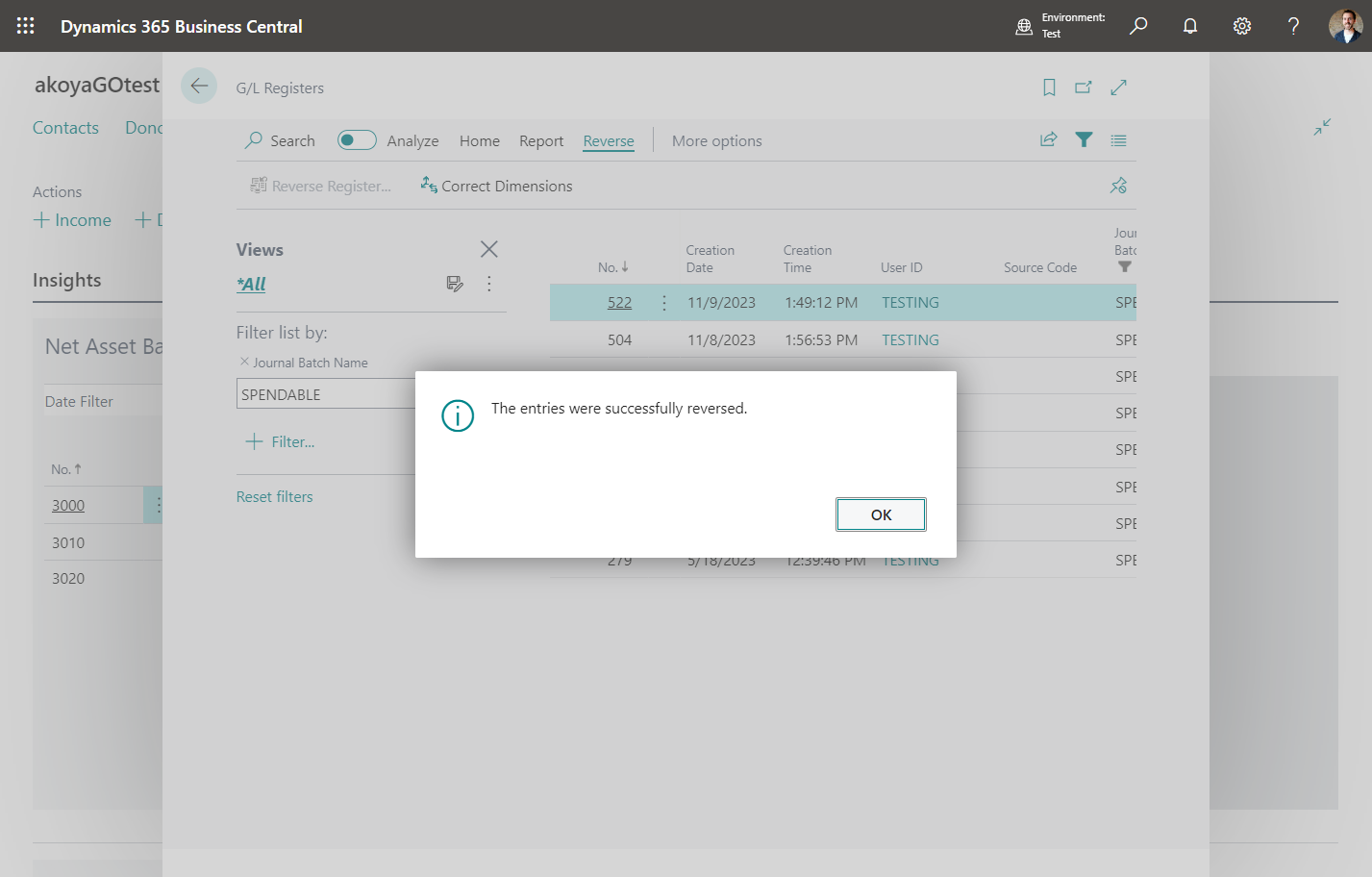1372x877 pixels.
Task: Click Reverse Register action
Action: pos(321,186)
